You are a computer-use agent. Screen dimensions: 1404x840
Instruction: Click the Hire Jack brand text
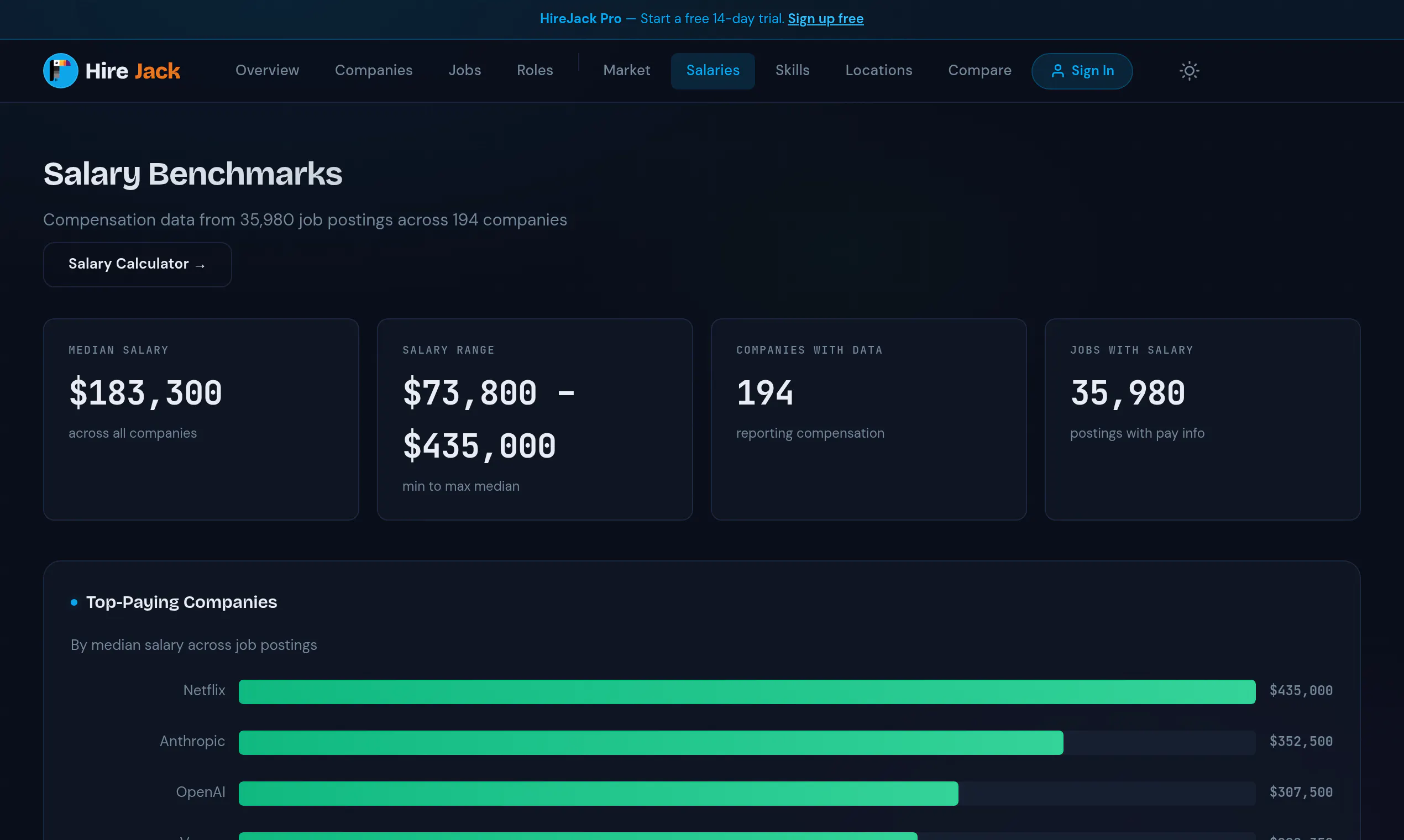(133, 71)
